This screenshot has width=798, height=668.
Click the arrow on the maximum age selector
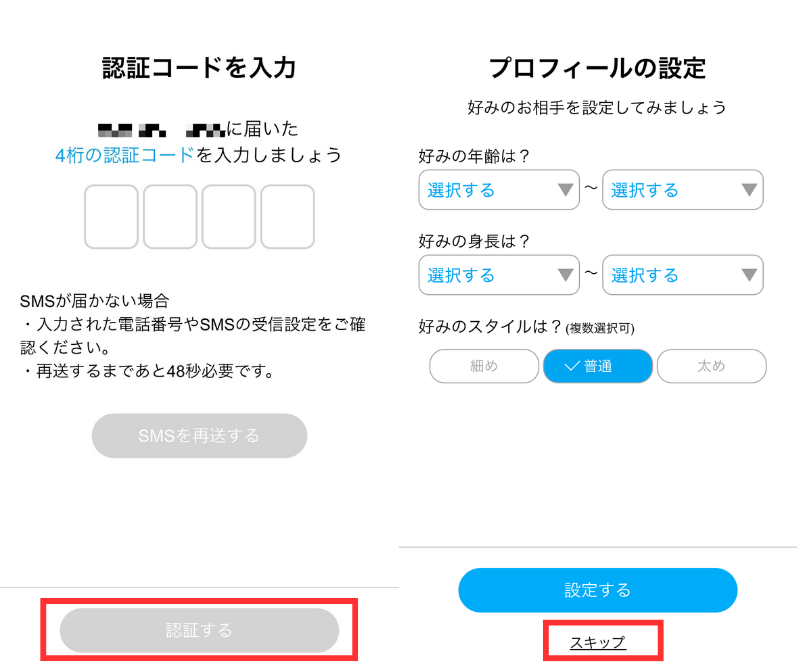pyautogui.click(x=750, y=190)
